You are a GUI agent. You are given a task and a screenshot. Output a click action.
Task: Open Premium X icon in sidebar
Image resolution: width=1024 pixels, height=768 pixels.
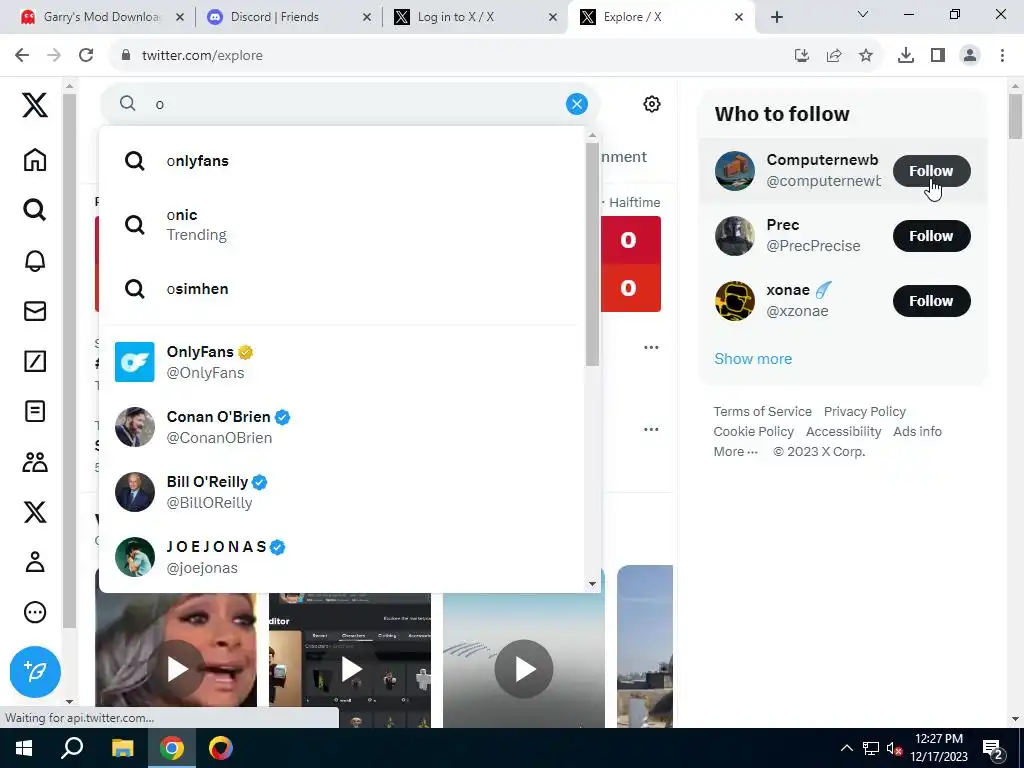click(35, 512)
